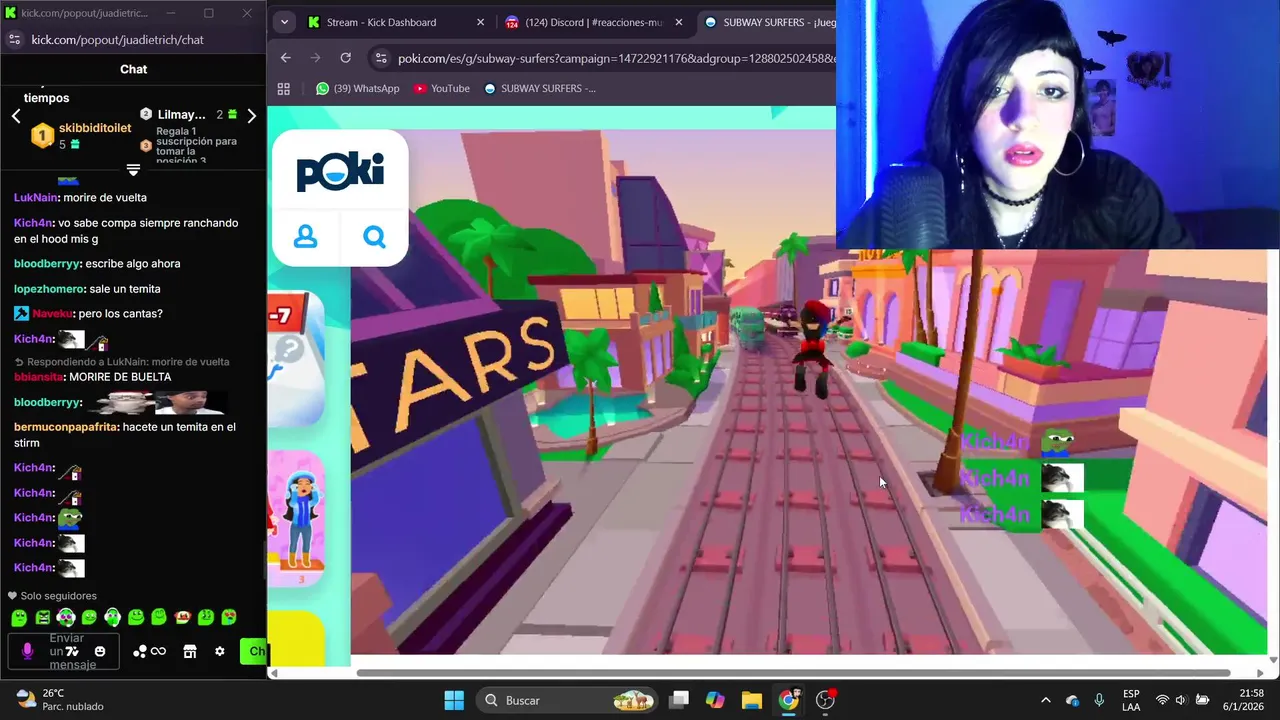Insert the first green blob emote
The width and height of the screenshot is (1280, 720).
(x=19, y=618)
